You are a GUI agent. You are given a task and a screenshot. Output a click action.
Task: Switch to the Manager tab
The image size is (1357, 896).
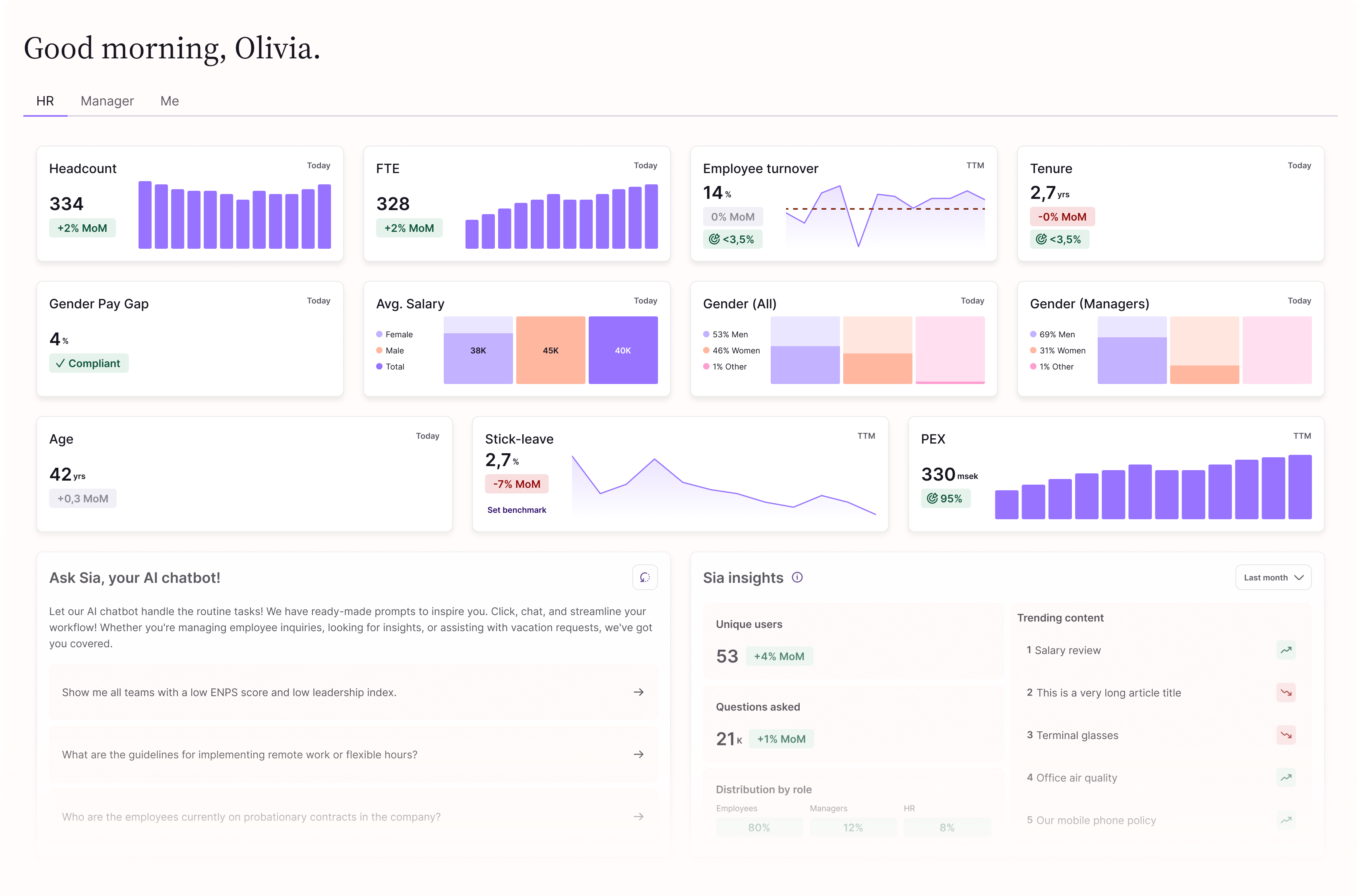(107, 101)
